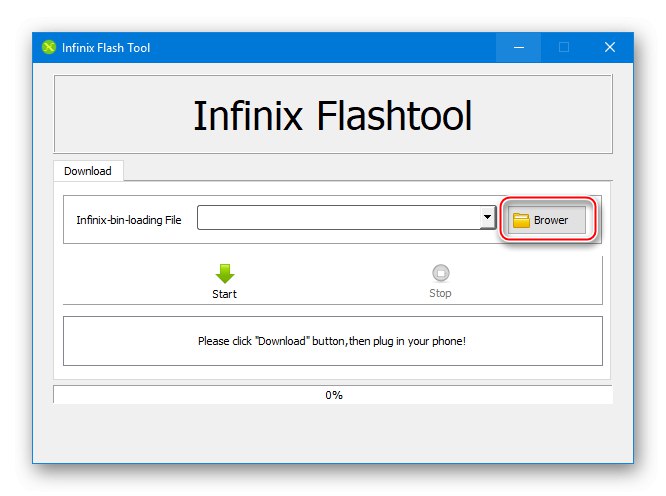Minimize the Infinix Flash Tool window

(518, 47)
